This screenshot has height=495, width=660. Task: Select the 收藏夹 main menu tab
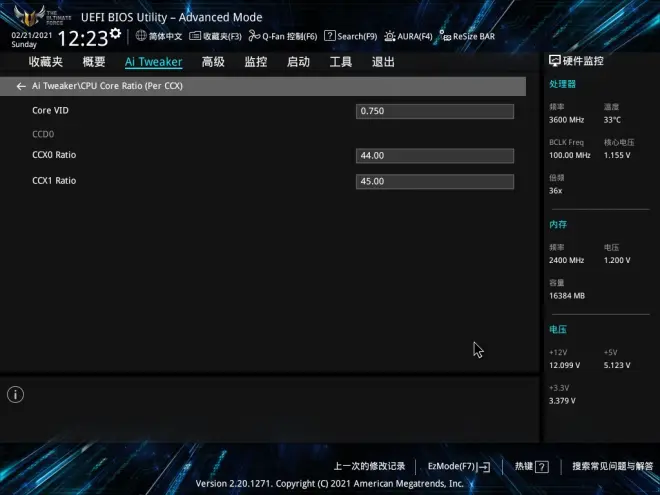46,62
